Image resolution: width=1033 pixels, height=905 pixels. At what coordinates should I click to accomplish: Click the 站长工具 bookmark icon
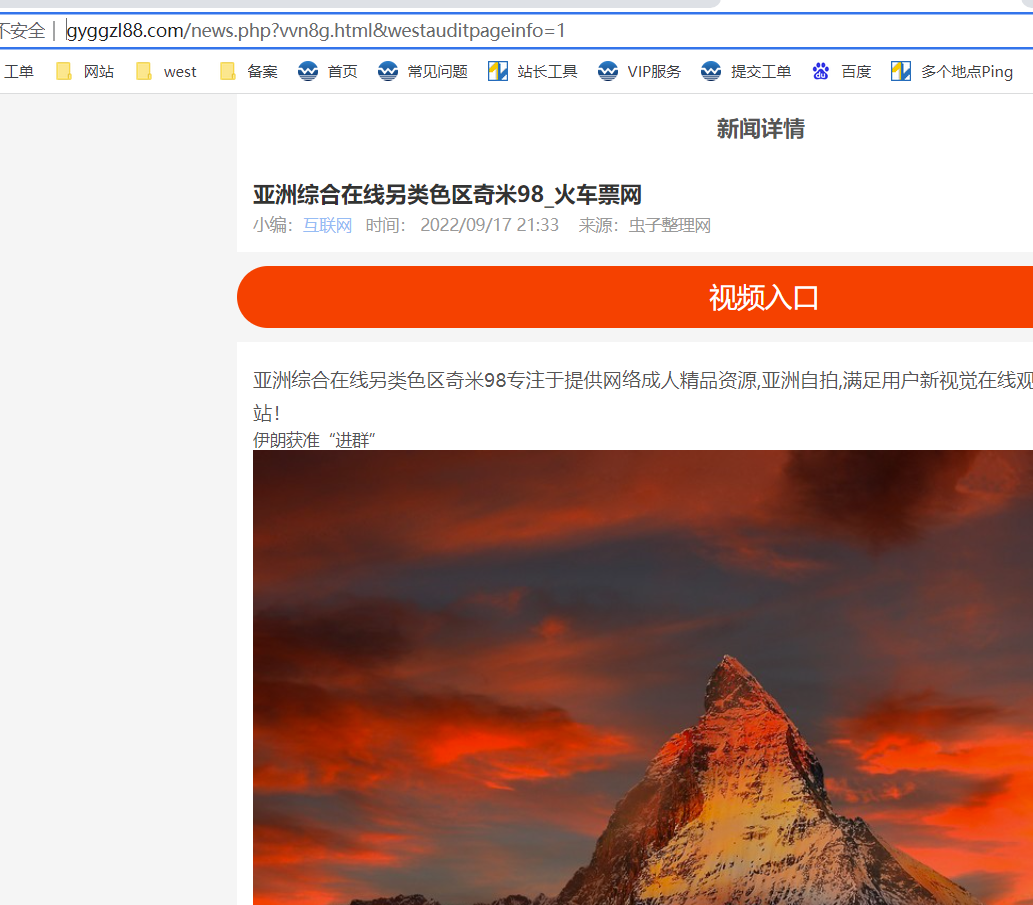tap(498, 71)
